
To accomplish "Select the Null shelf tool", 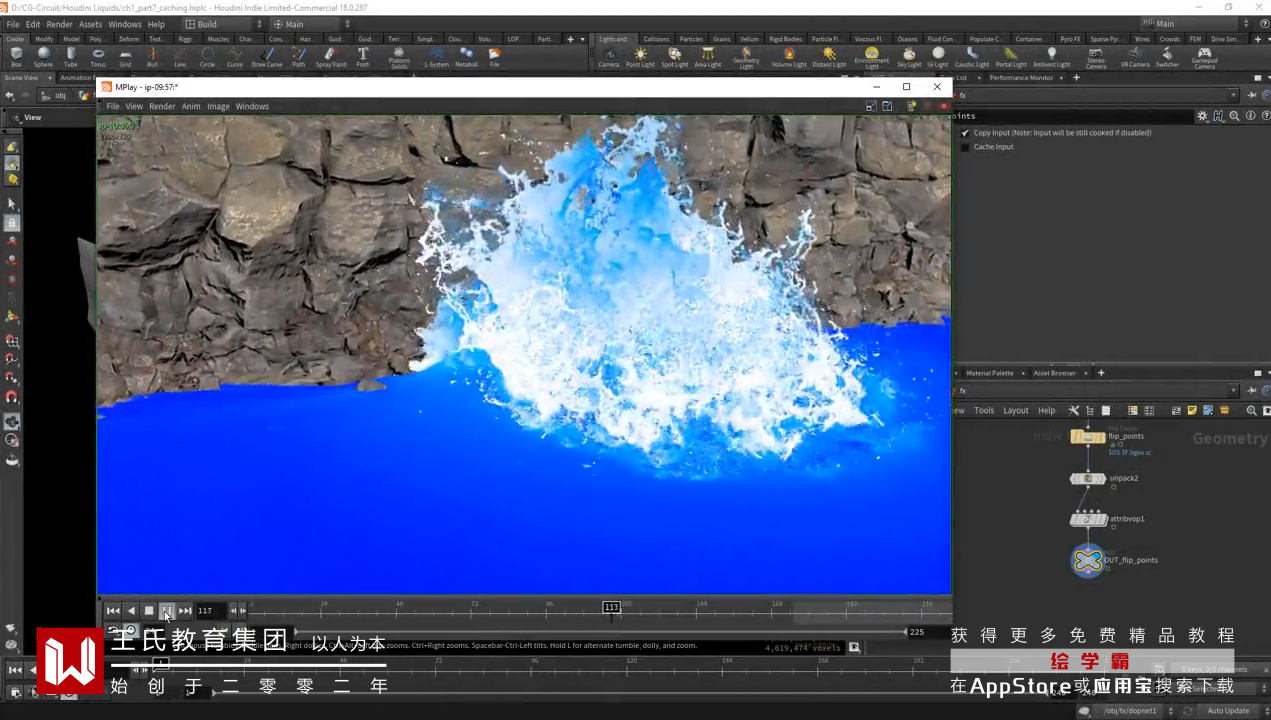I will 153,57.
